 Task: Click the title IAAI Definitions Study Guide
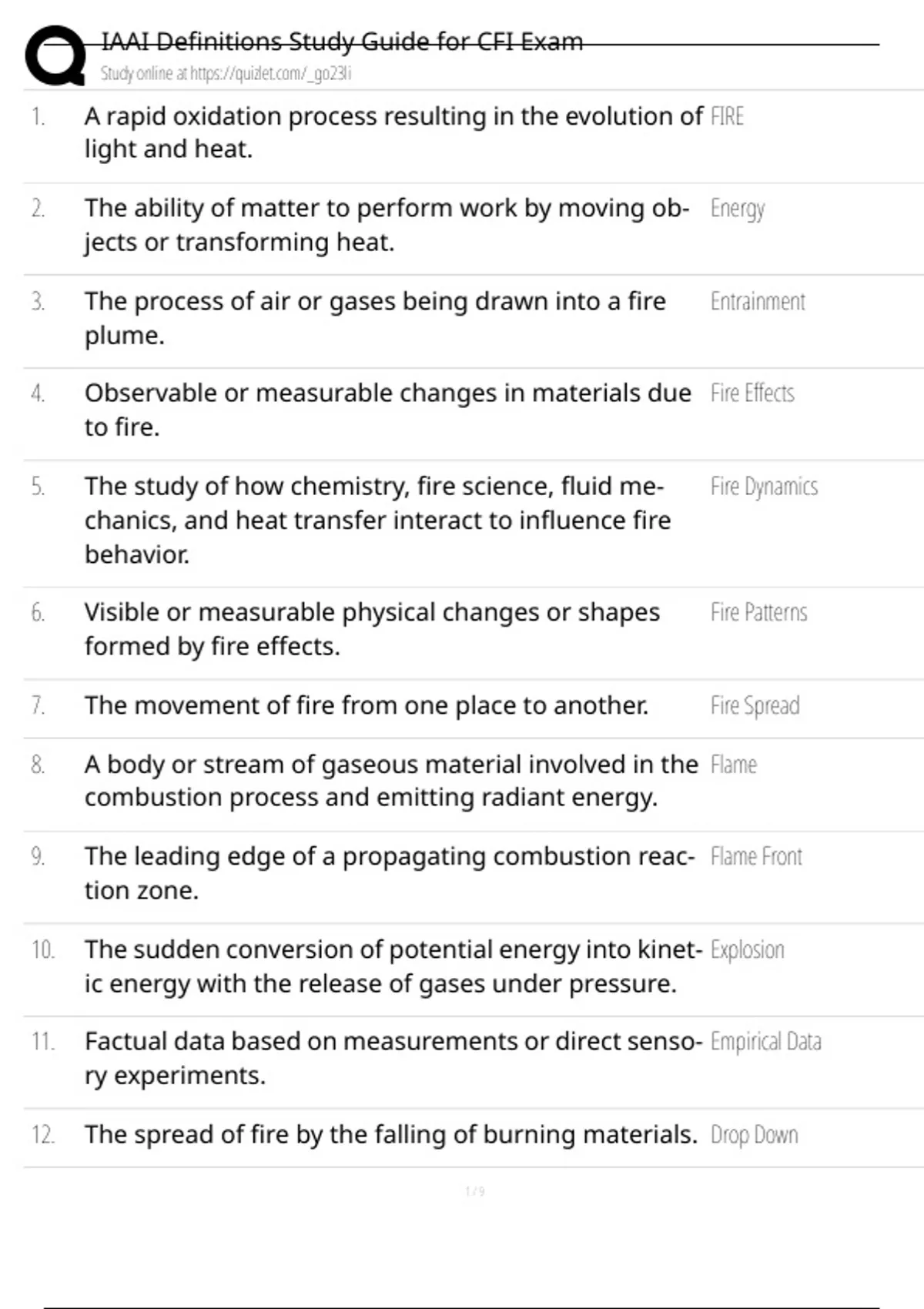342,41
